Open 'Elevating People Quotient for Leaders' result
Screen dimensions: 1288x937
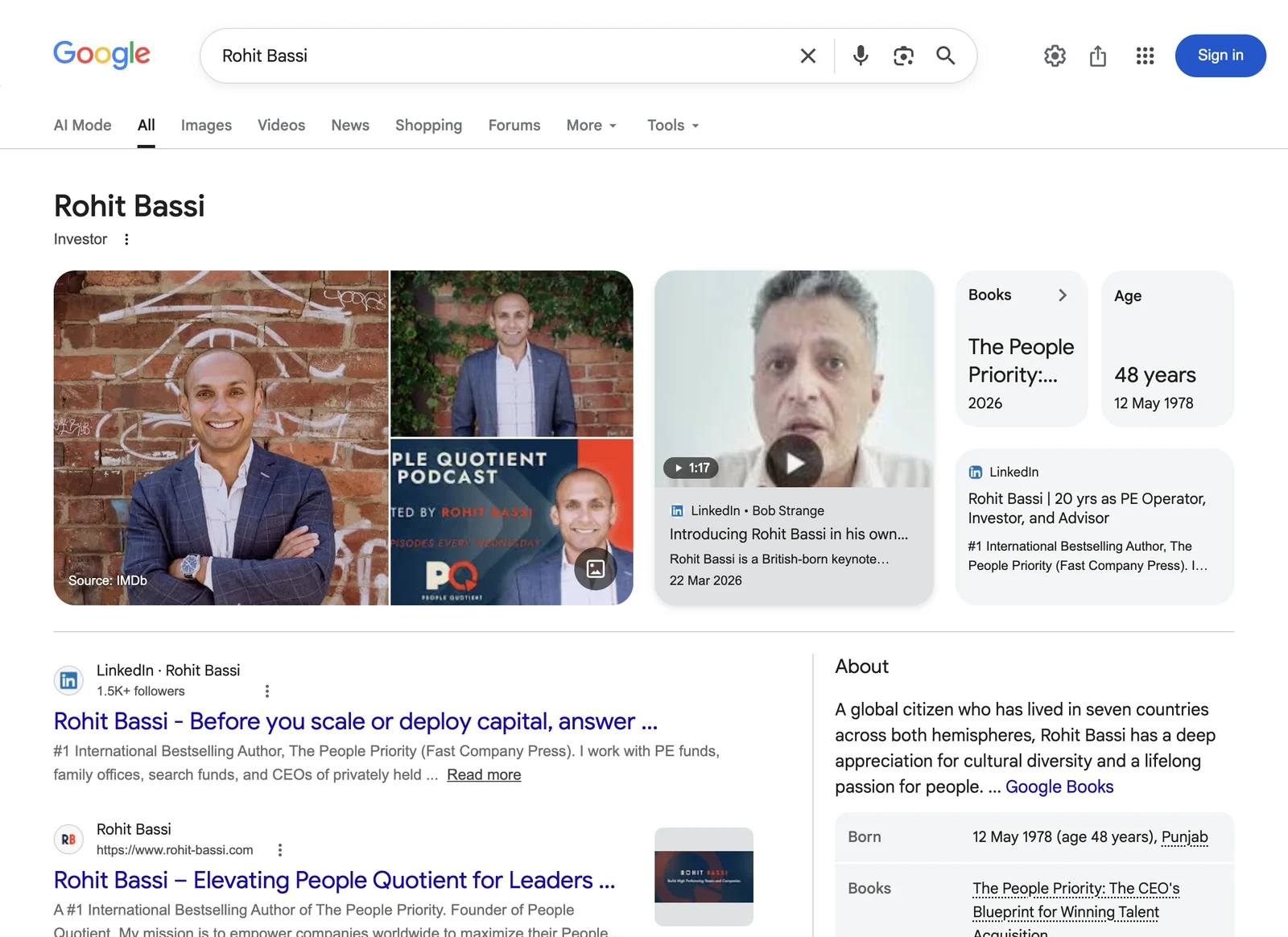334,880
